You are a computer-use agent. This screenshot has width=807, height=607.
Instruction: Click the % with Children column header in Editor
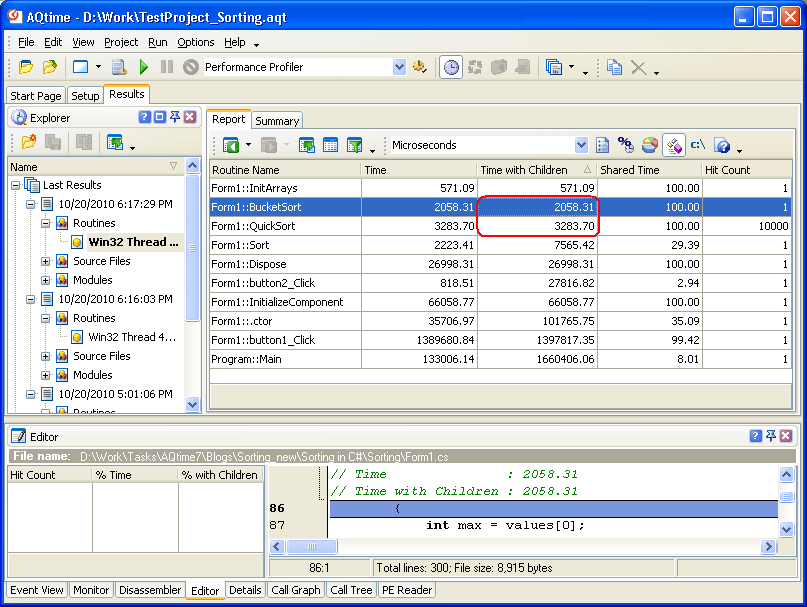(x=221, y=475)
